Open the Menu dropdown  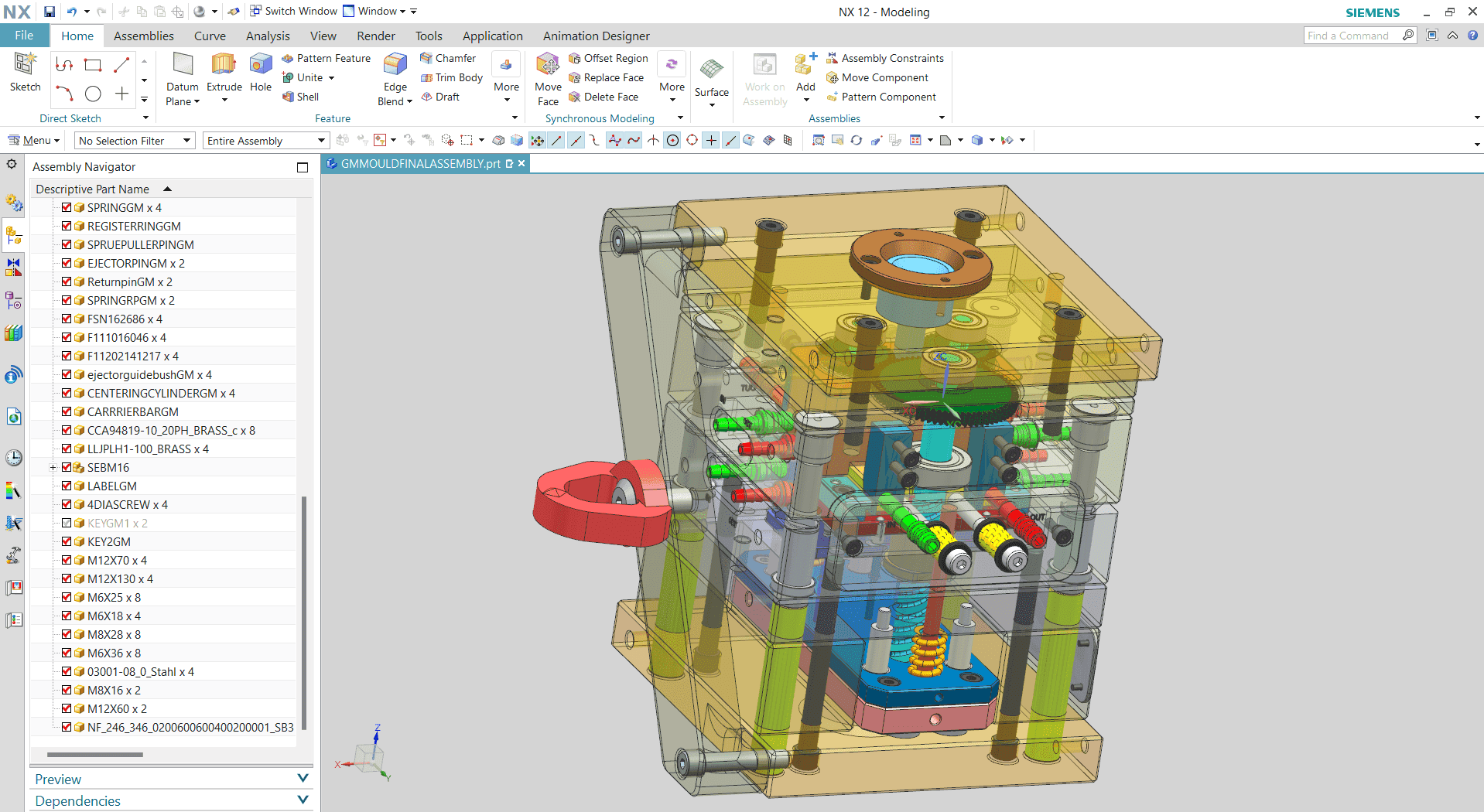pos(33,140)
